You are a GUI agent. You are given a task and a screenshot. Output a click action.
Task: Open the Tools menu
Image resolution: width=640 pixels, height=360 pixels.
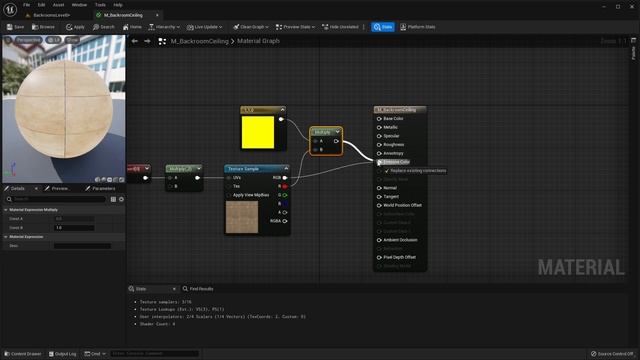coord(100,5)
